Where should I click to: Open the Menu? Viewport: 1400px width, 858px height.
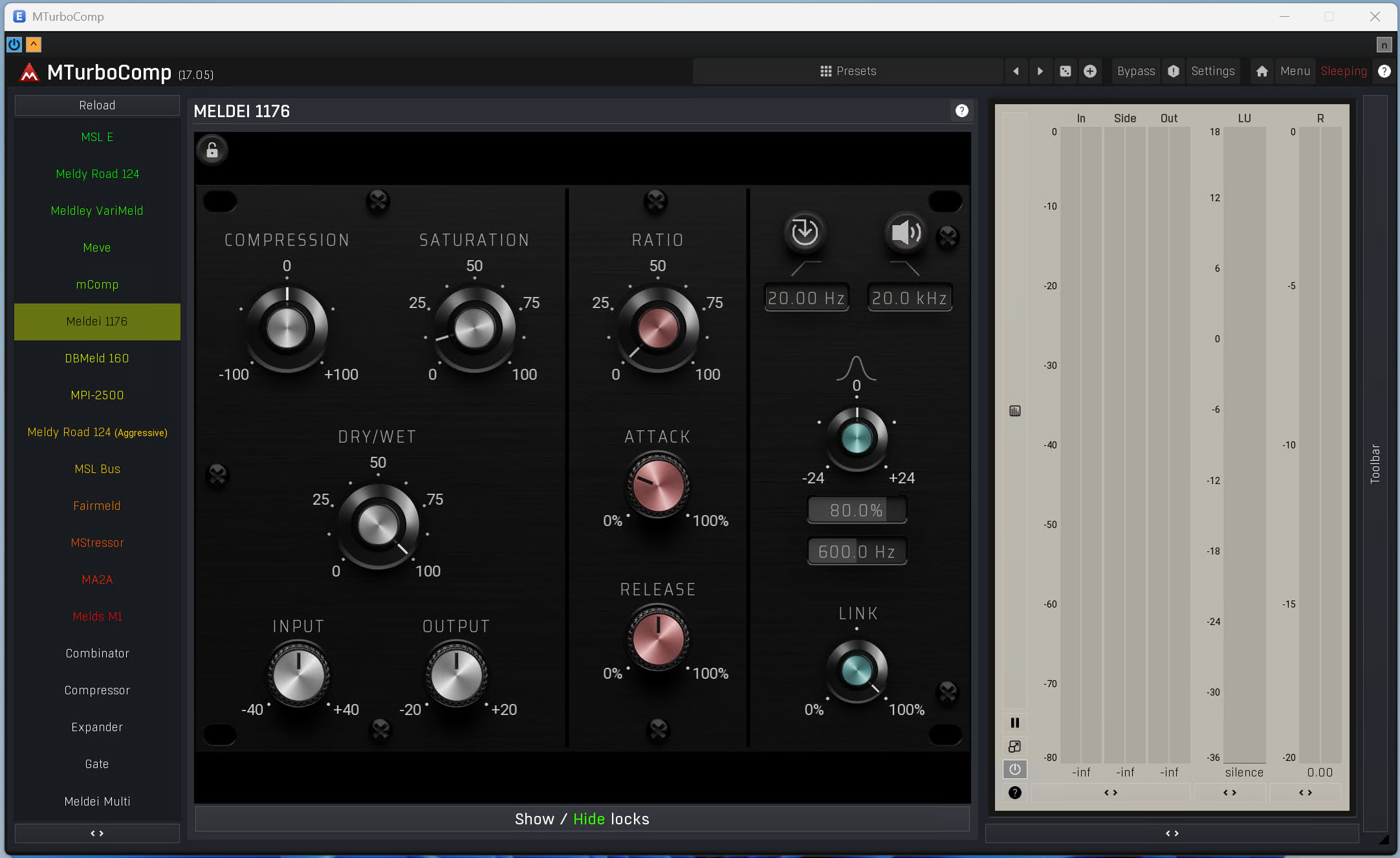[x=1295, y=71]
